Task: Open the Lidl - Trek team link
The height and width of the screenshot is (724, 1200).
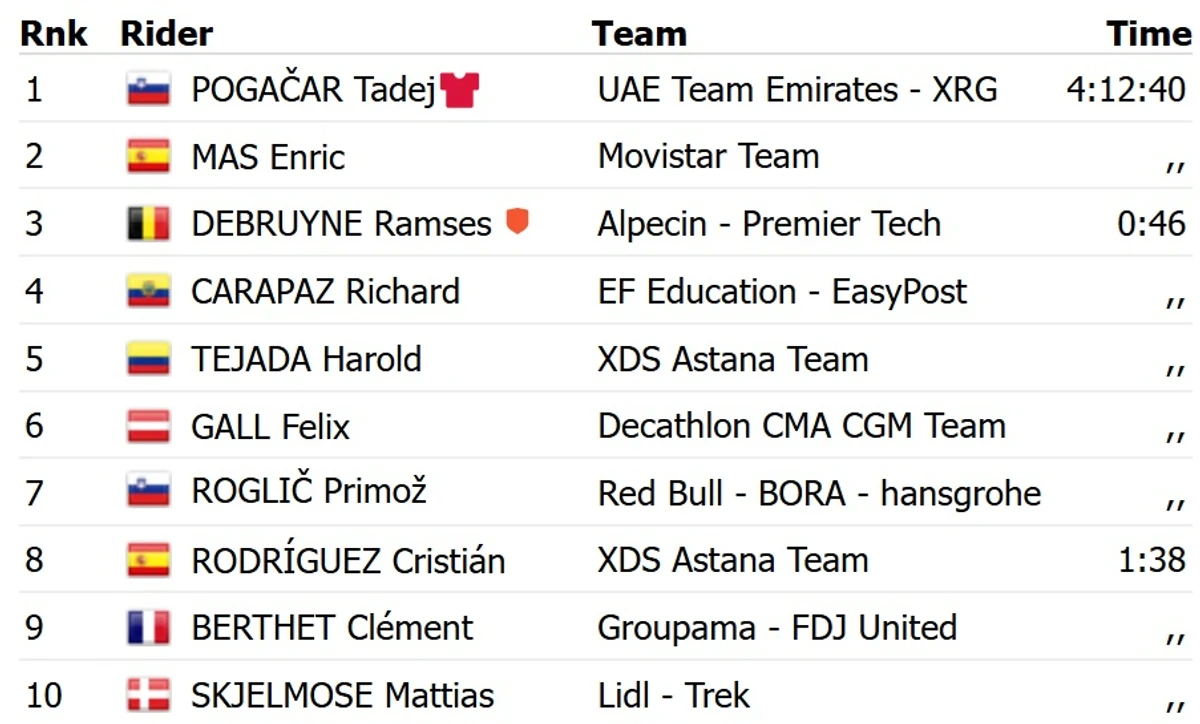Action: [x=674, y=694]
